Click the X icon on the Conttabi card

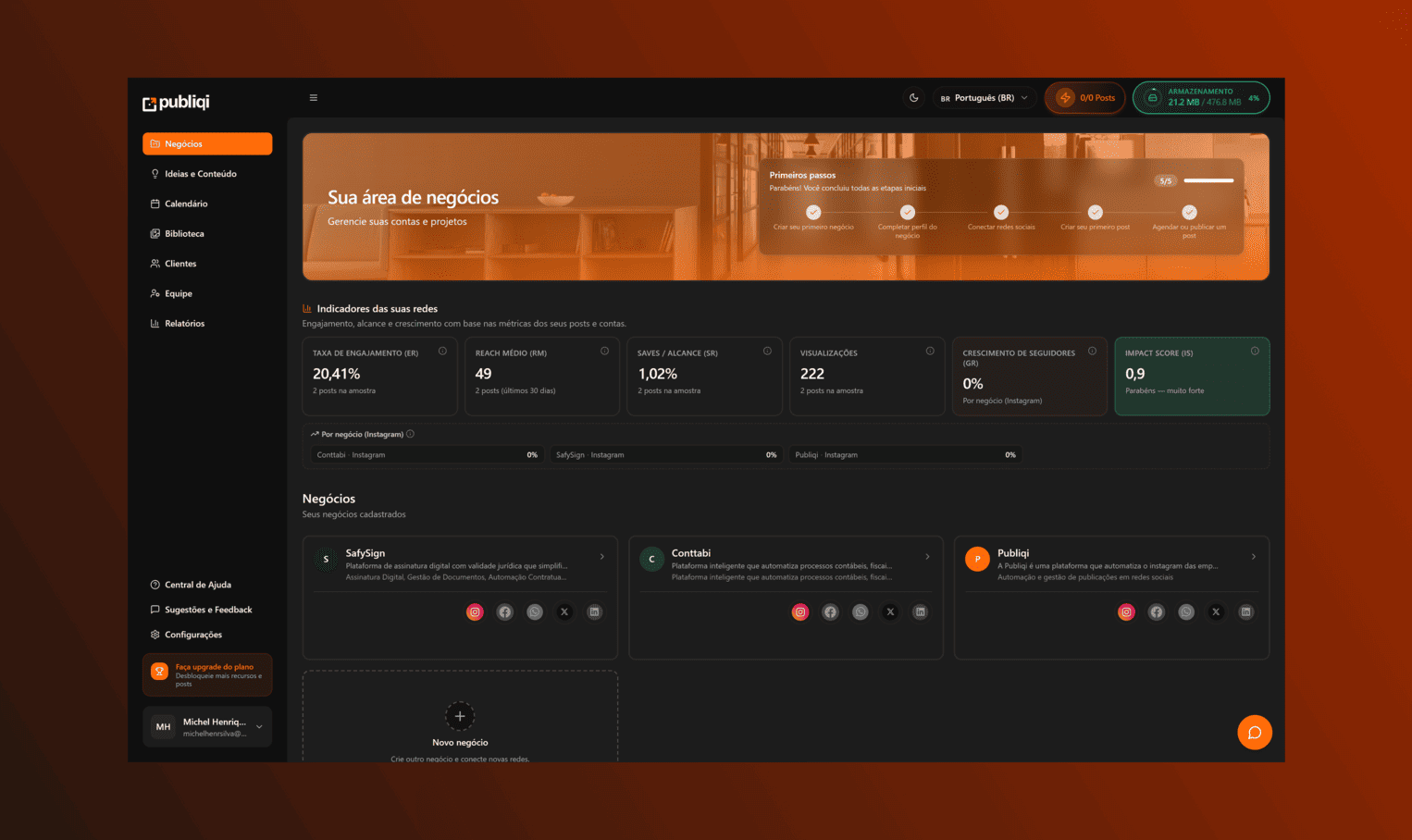tap(890, 612)
